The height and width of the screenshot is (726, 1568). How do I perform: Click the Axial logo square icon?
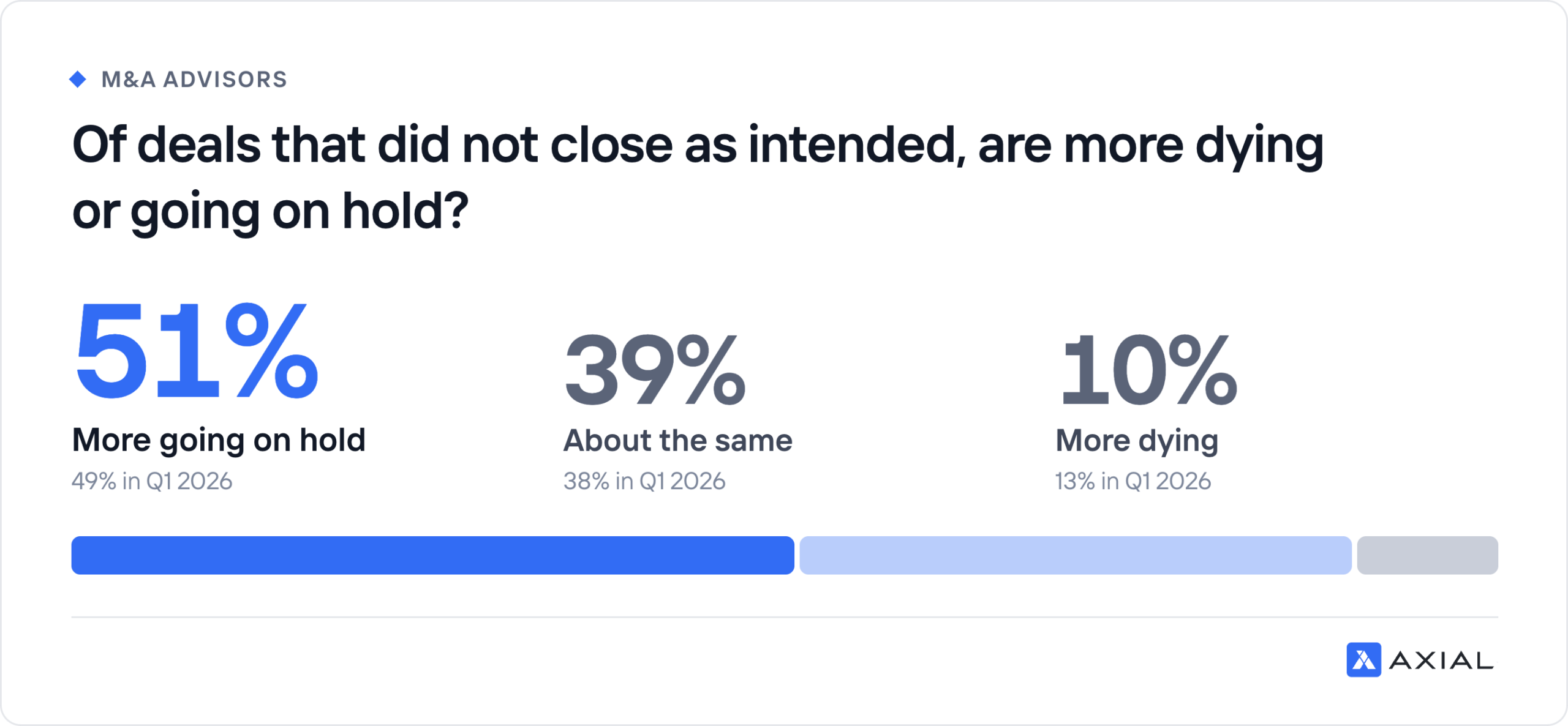1363,659
